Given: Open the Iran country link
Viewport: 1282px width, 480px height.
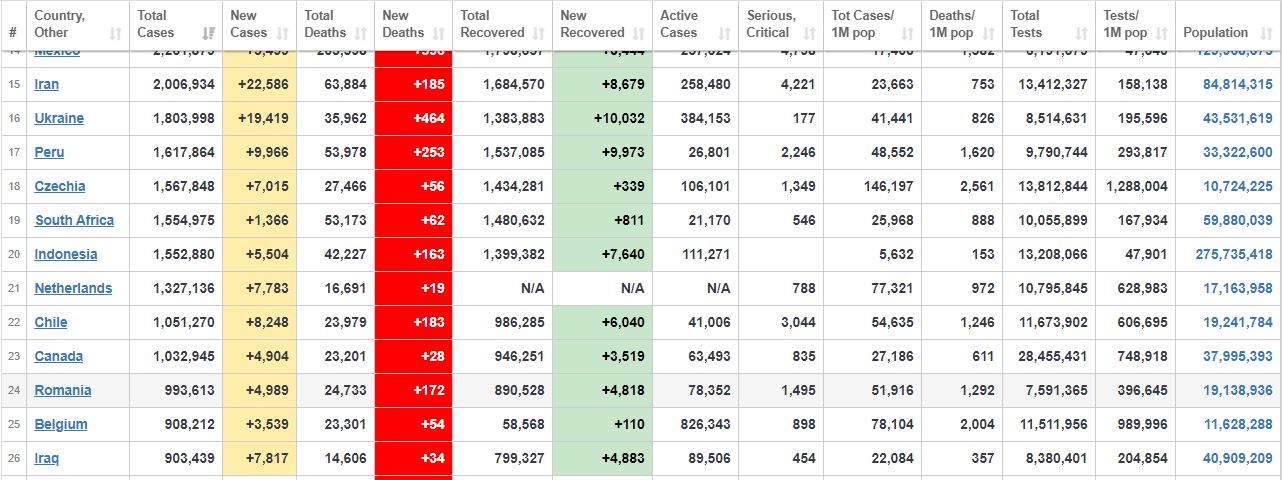Looking at the screenshot, I should [x=47, y=84].
